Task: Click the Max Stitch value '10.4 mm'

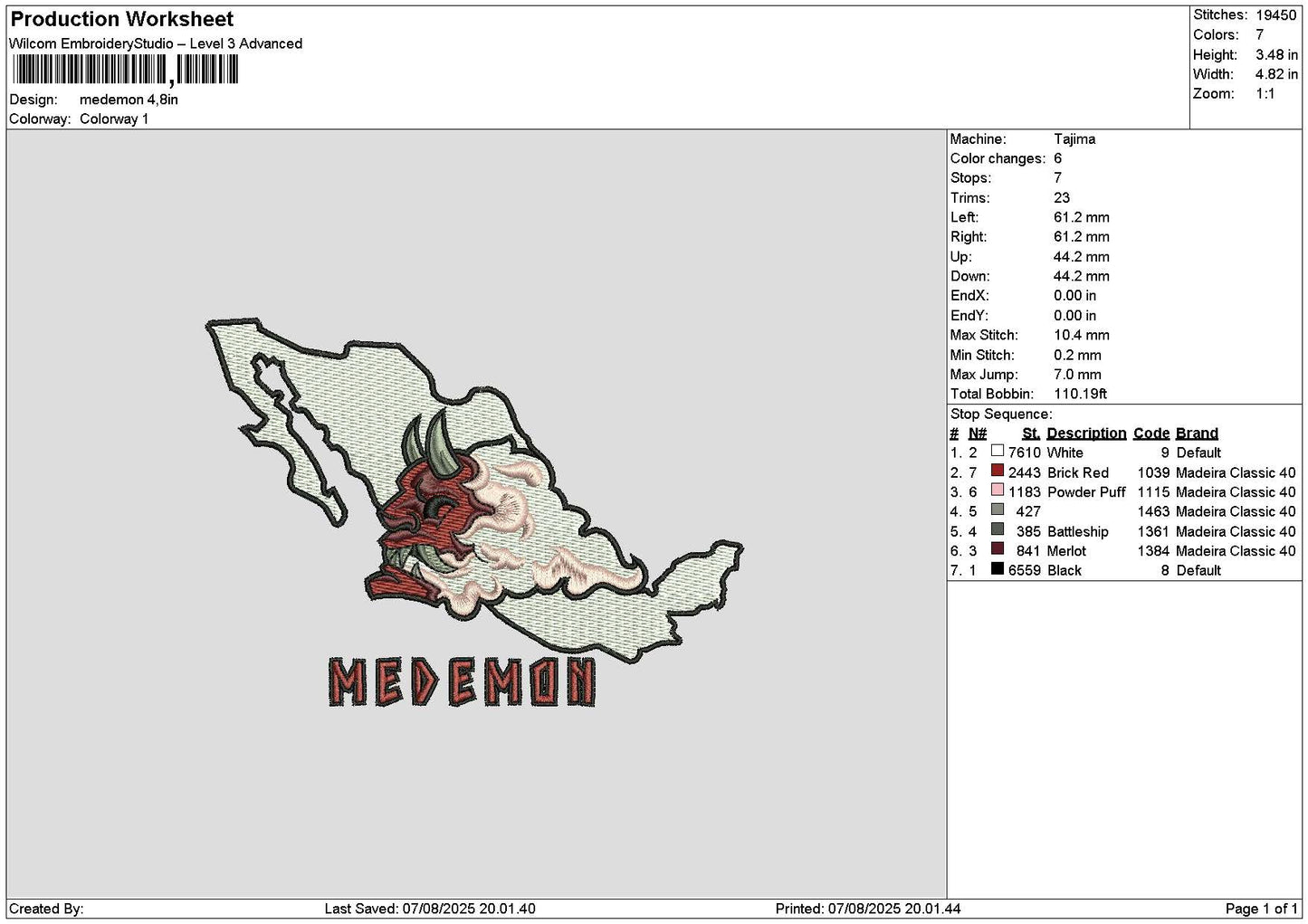Action: 1081,336
